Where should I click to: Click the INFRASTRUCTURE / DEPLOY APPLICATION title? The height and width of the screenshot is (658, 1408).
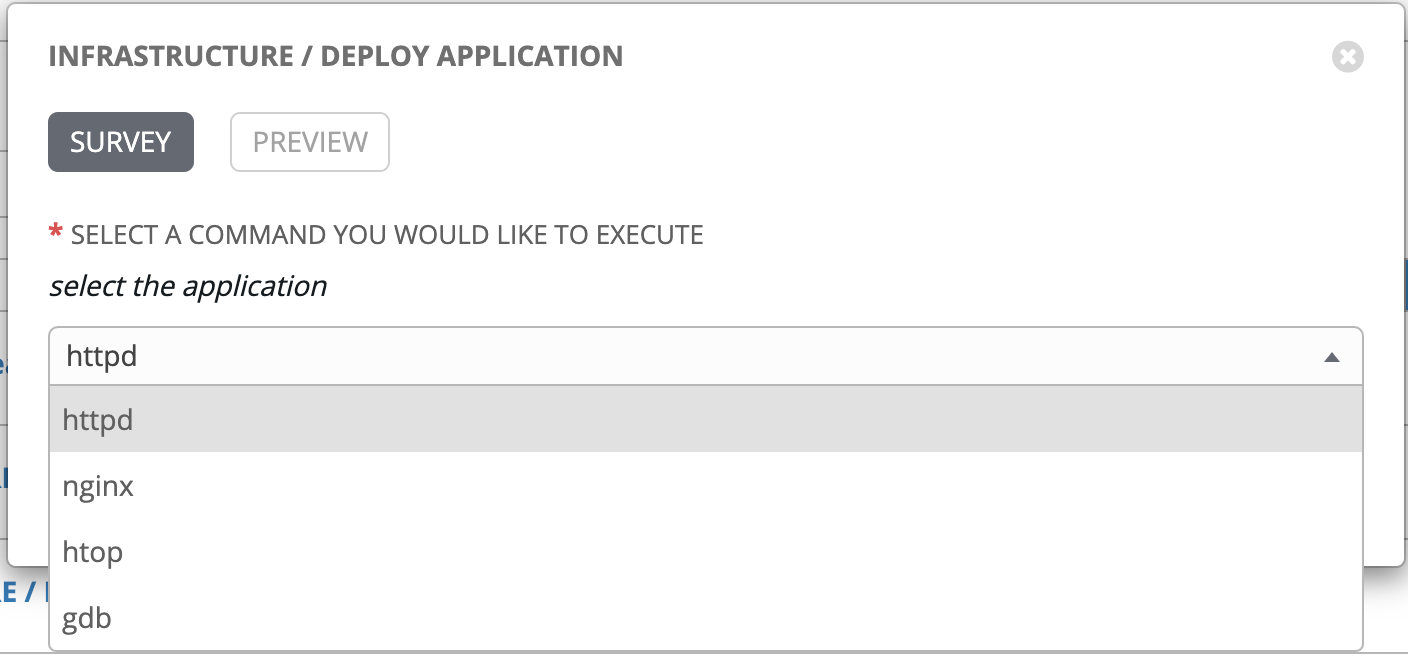click(x=335, y=56)
